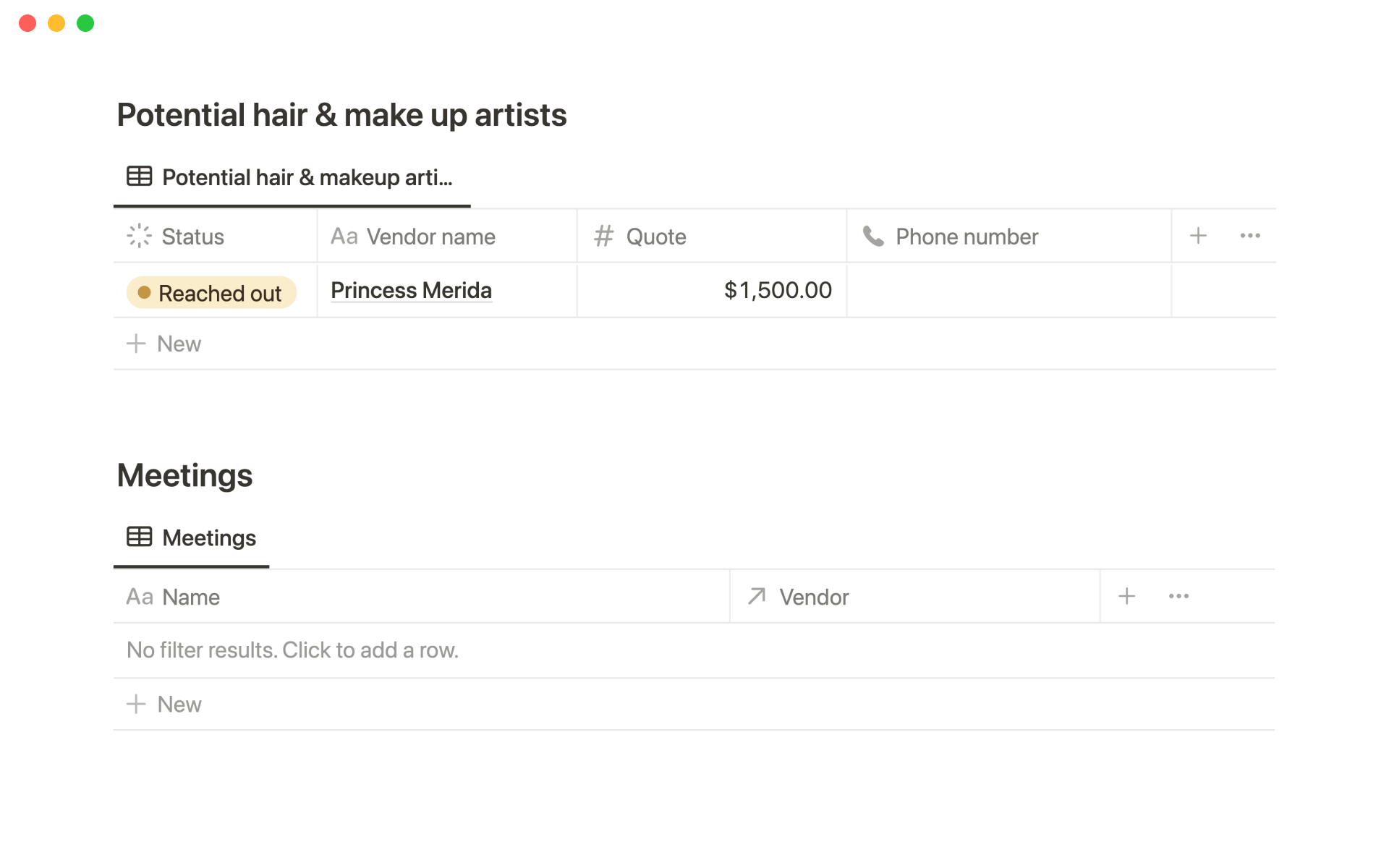Add a New row to artists table
The image size is (1389, 868).
[165, 344]
